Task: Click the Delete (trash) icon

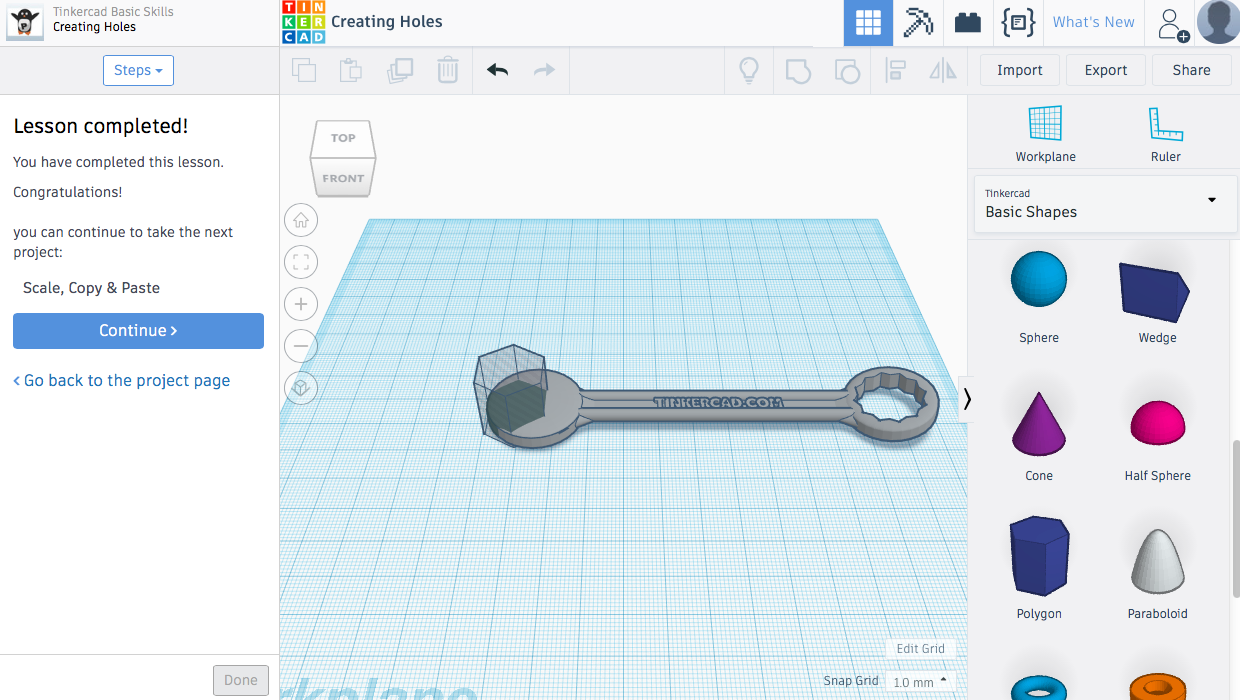Action: 447,70
